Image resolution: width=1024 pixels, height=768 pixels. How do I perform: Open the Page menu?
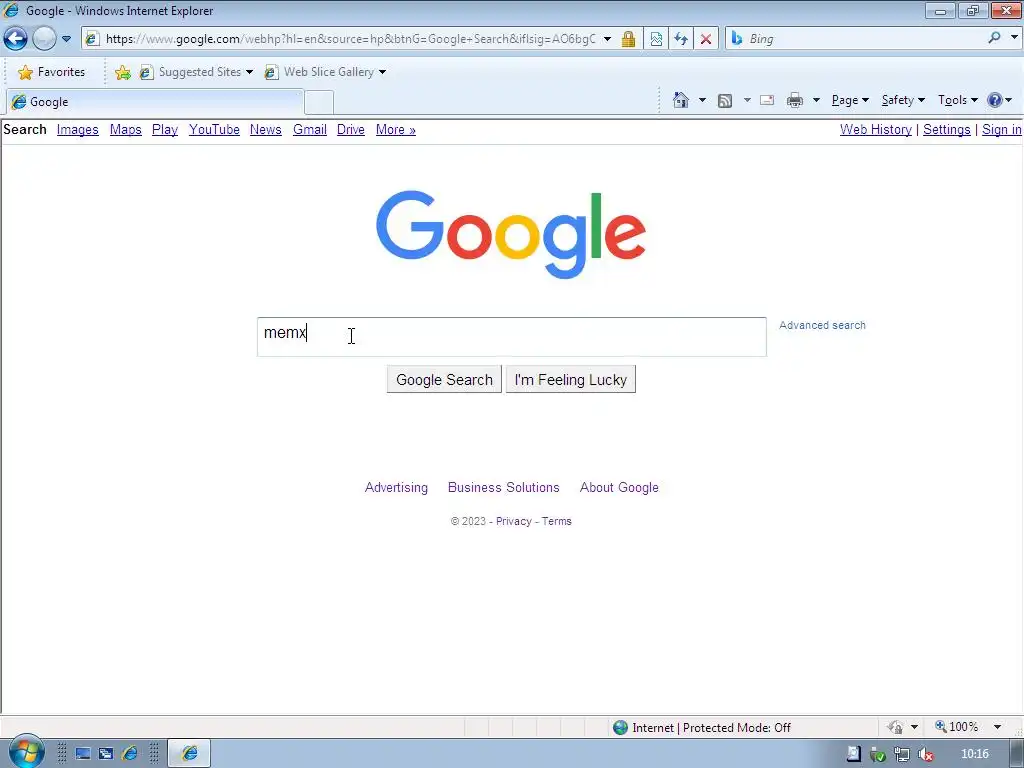coord(850,100)
